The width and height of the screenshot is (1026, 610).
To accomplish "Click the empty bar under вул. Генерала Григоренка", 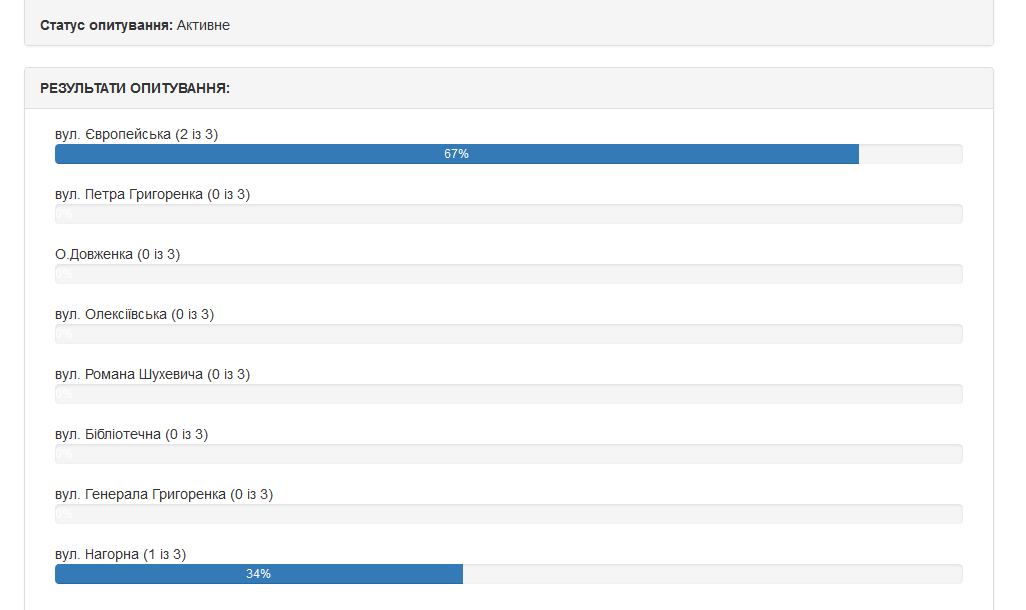I will point(508,514).
